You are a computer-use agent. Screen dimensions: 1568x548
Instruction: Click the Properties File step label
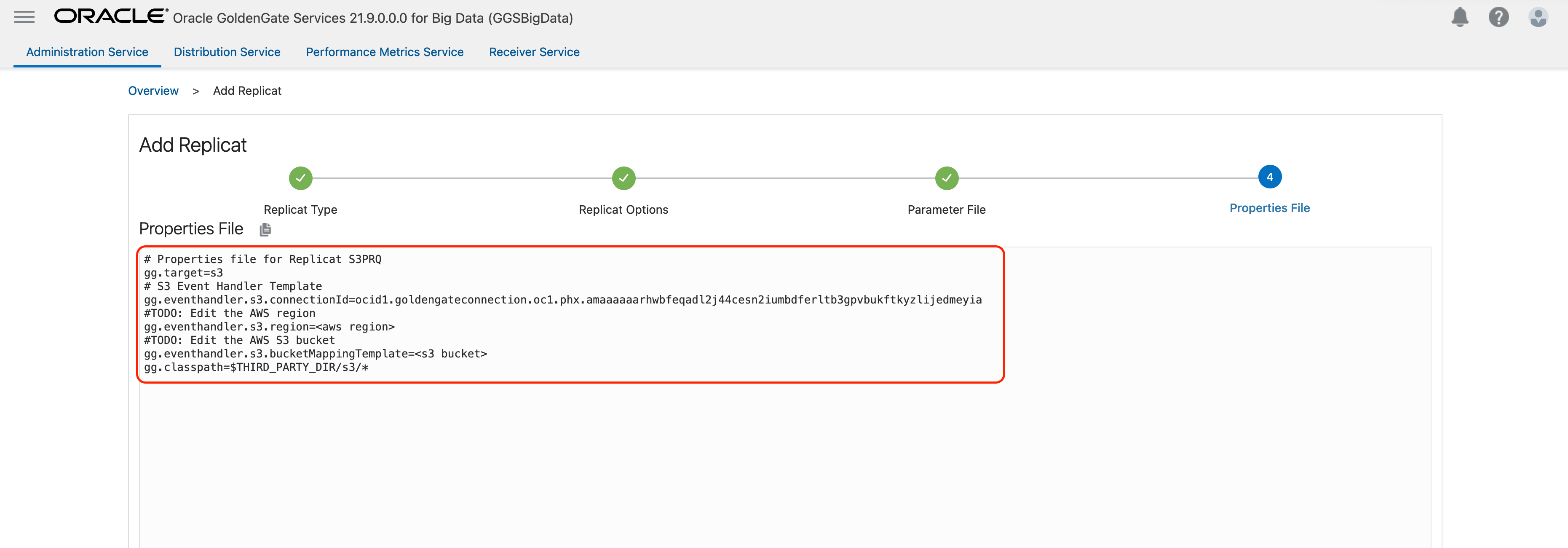click(x=1269, y=208)
